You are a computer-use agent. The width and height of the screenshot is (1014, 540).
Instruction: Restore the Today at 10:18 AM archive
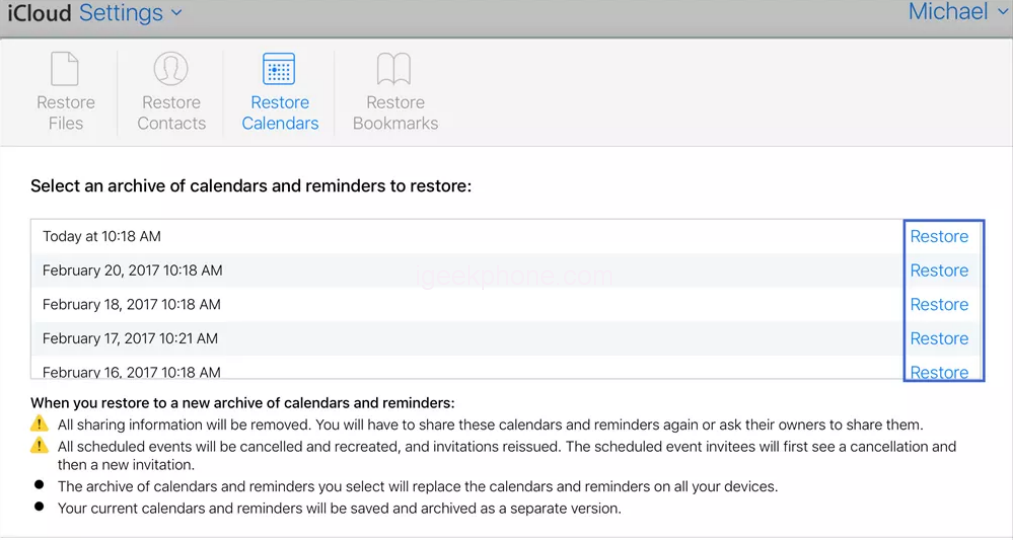[939, 237]
